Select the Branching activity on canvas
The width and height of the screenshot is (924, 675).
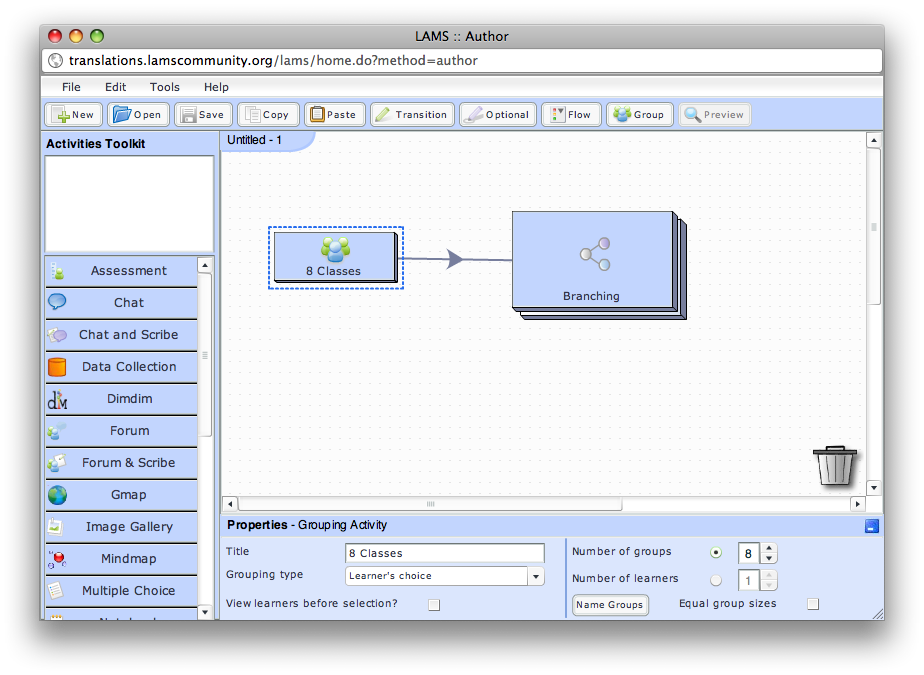click(593, 260)
